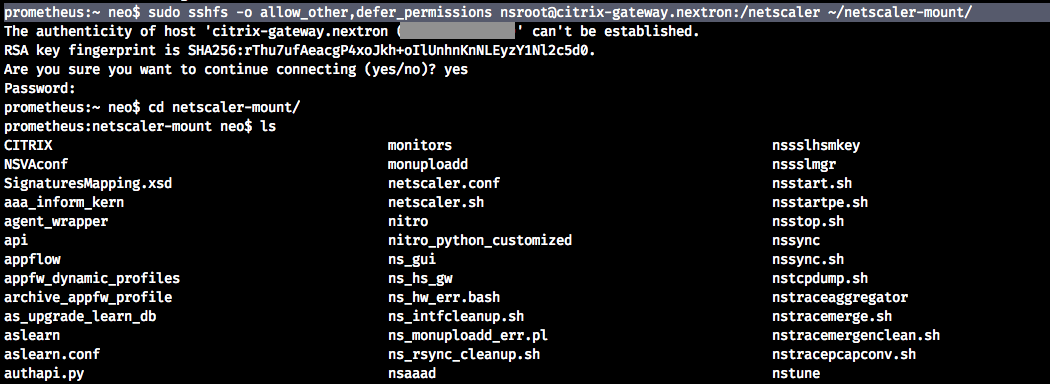Select the ns_hw_err.bash entry
The height and width of the screenshot is (384, 1050).
pyautogui.click(x=444, y=297)
